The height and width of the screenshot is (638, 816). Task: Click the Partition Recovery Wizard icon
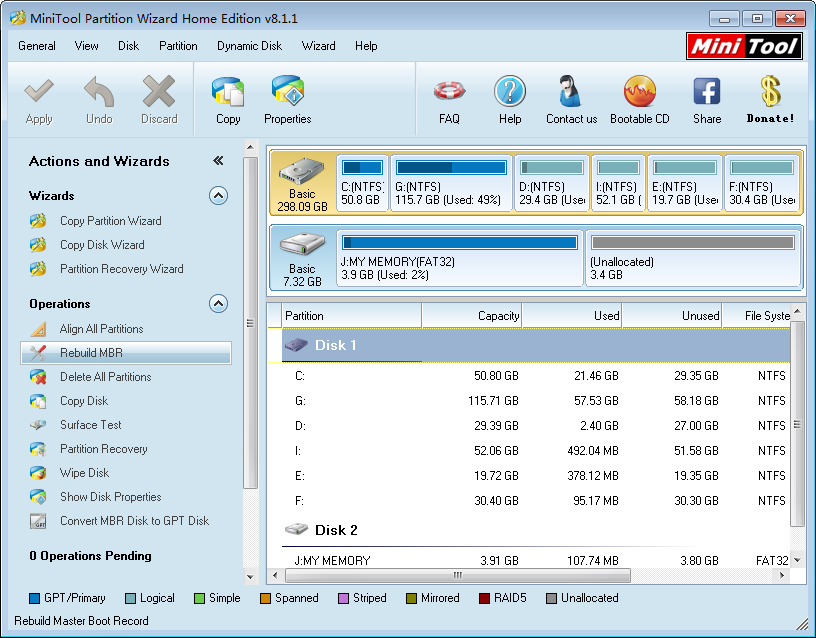click(x=38, y=269)
